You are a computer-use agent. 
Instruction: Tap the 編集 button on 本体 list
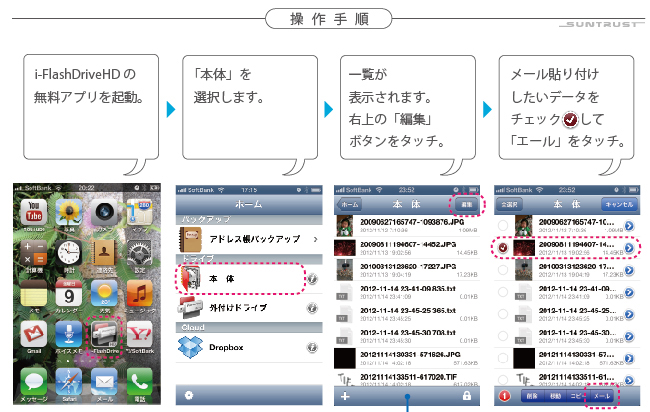point(467,204)
